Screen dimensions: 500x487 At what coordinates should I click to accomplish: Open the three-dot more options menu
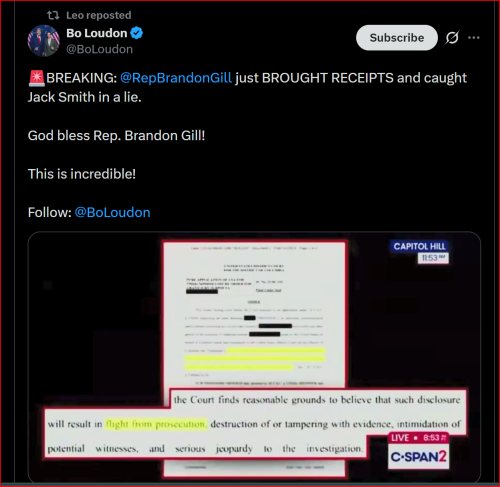coord(474,38)
